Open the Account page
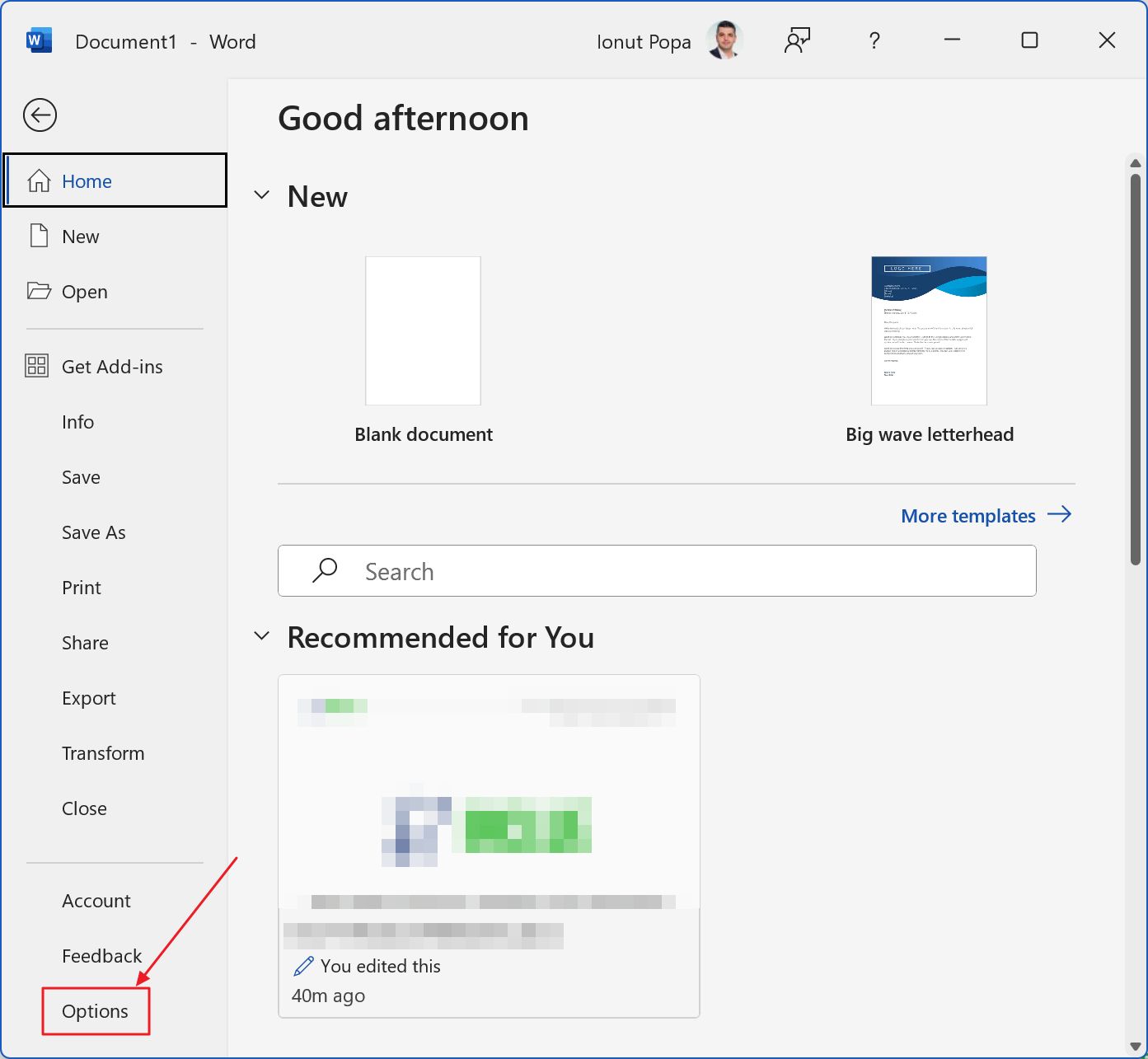 [115, 901]
